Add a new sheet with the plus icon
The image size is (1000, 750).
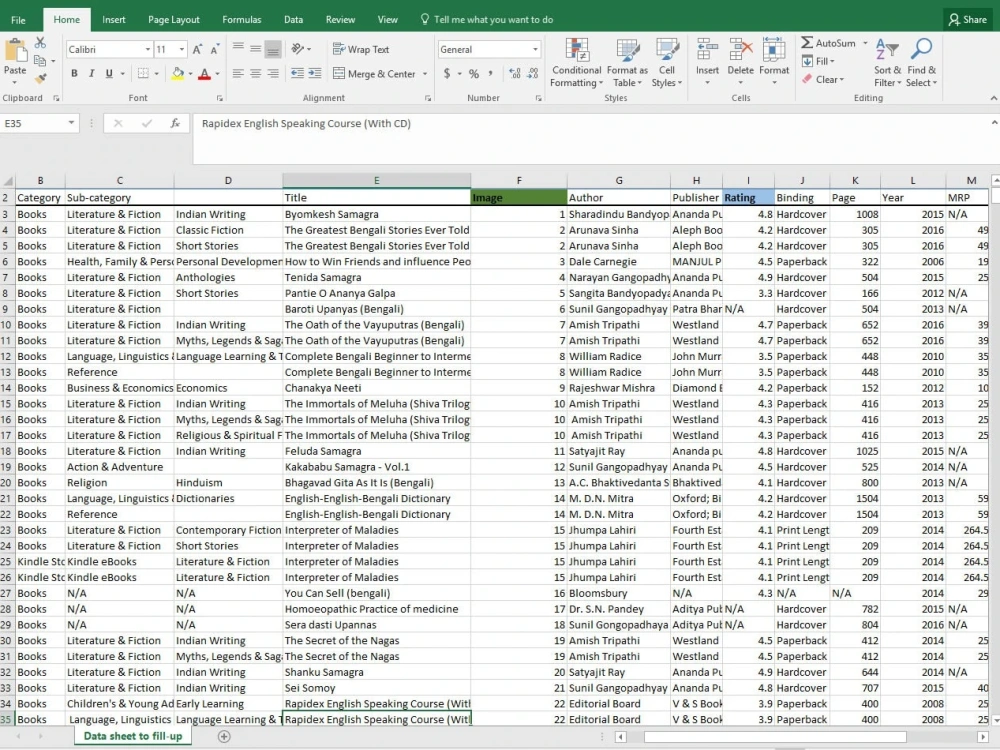pos(224,737)
